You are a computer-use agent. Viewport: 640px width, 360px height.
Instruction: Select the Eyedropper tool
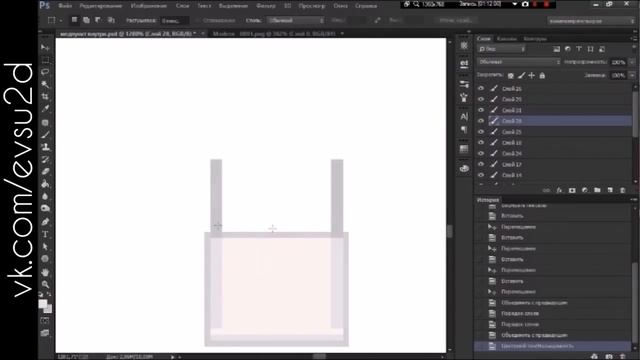tap(45, 109)
